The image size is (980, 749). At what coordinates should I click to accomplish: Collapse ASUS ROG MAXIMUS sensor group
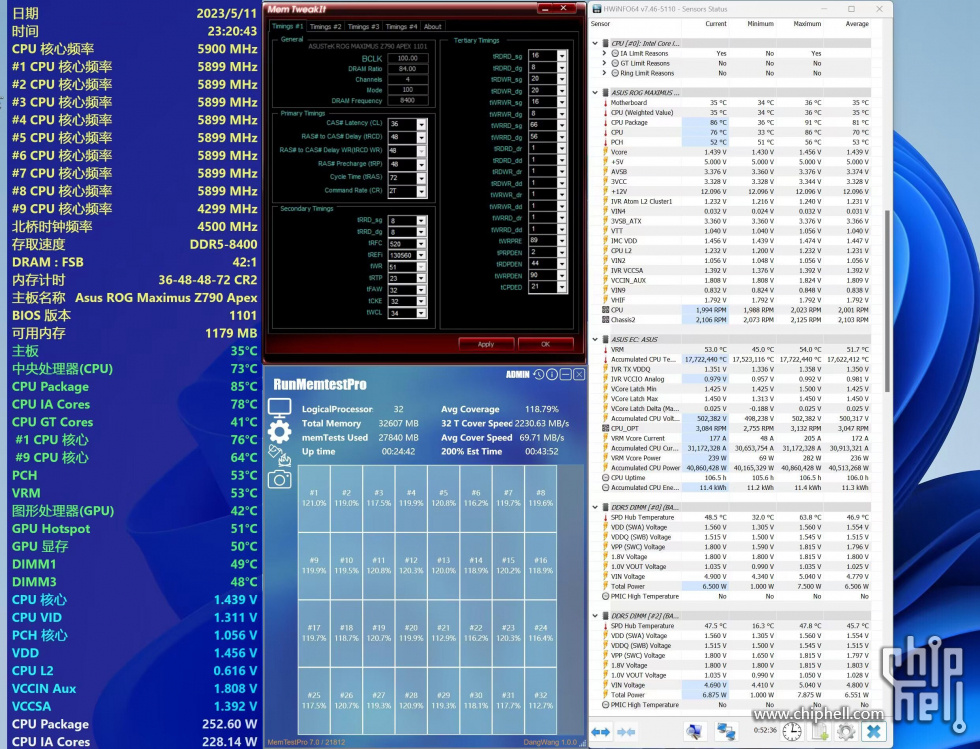pyautogui.click(x=595, y=93)
